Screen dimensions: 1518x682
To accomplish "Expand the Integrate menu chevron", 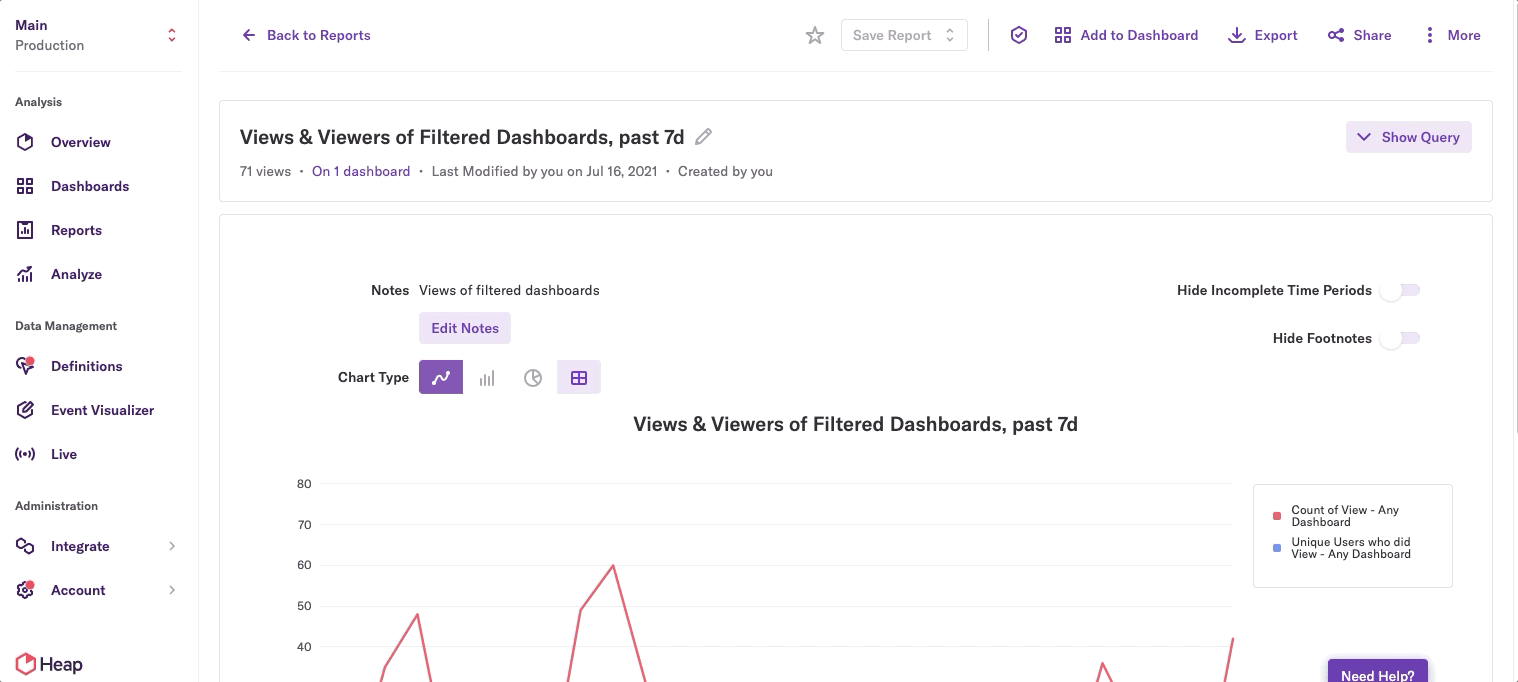I will tap(172, 546).
